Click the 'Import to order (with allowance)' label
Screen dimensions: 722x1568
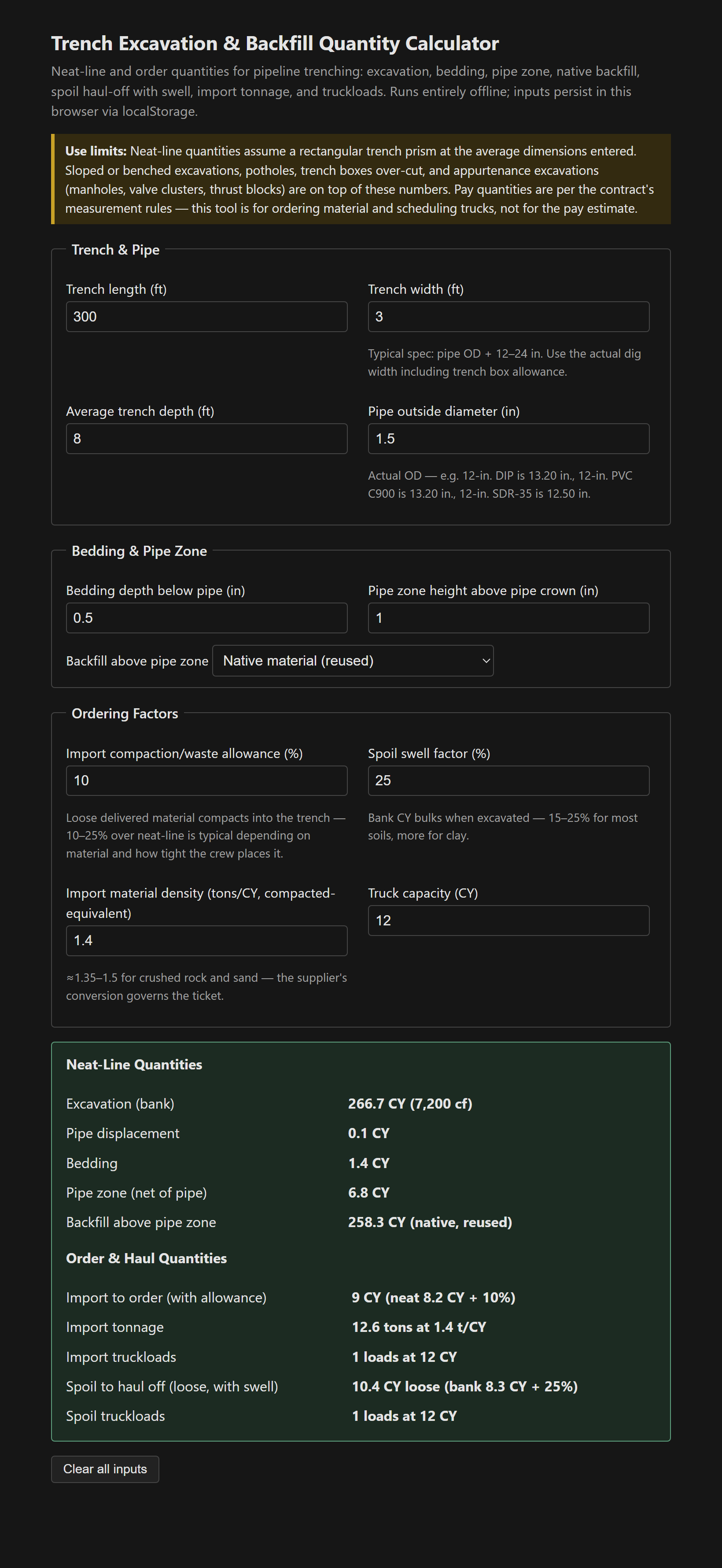(166, 1297)
